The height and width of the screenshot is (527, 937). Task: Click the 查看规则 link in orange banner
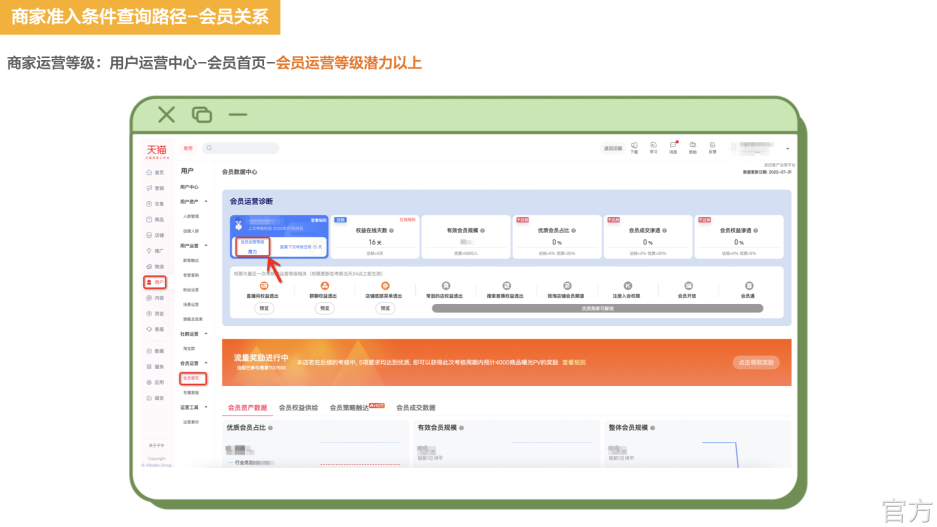point(574,362)
